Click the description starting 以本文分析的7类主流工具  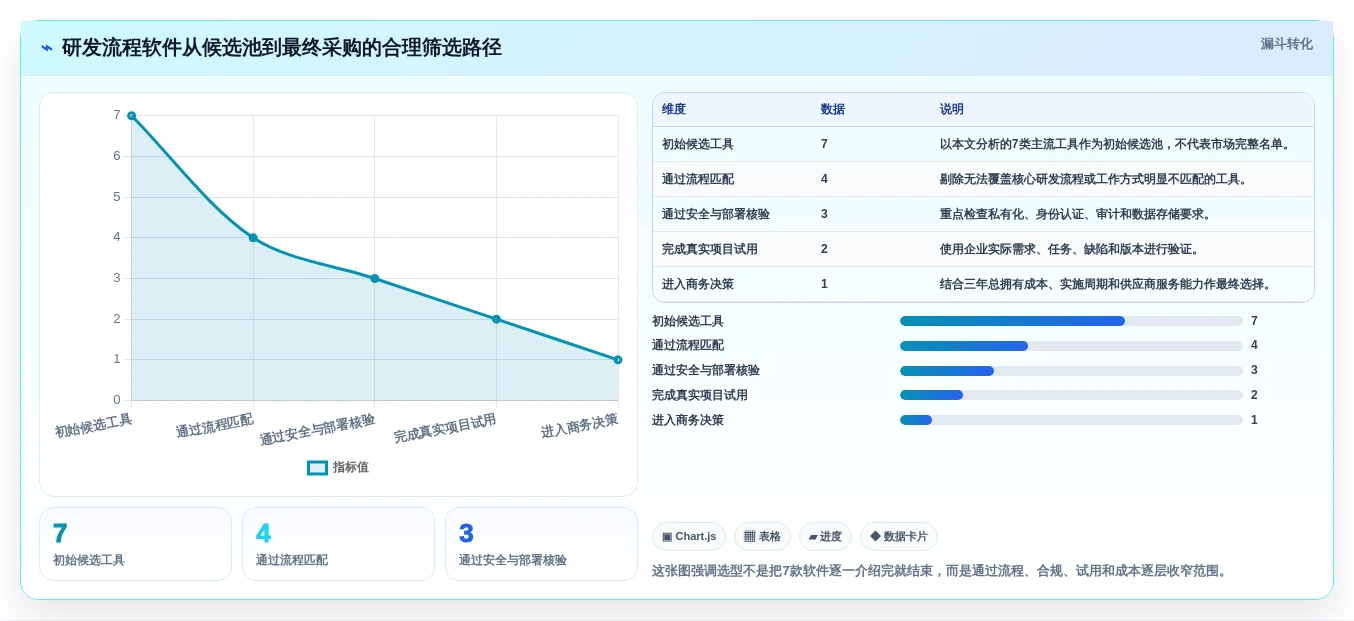coord(1115,144)
